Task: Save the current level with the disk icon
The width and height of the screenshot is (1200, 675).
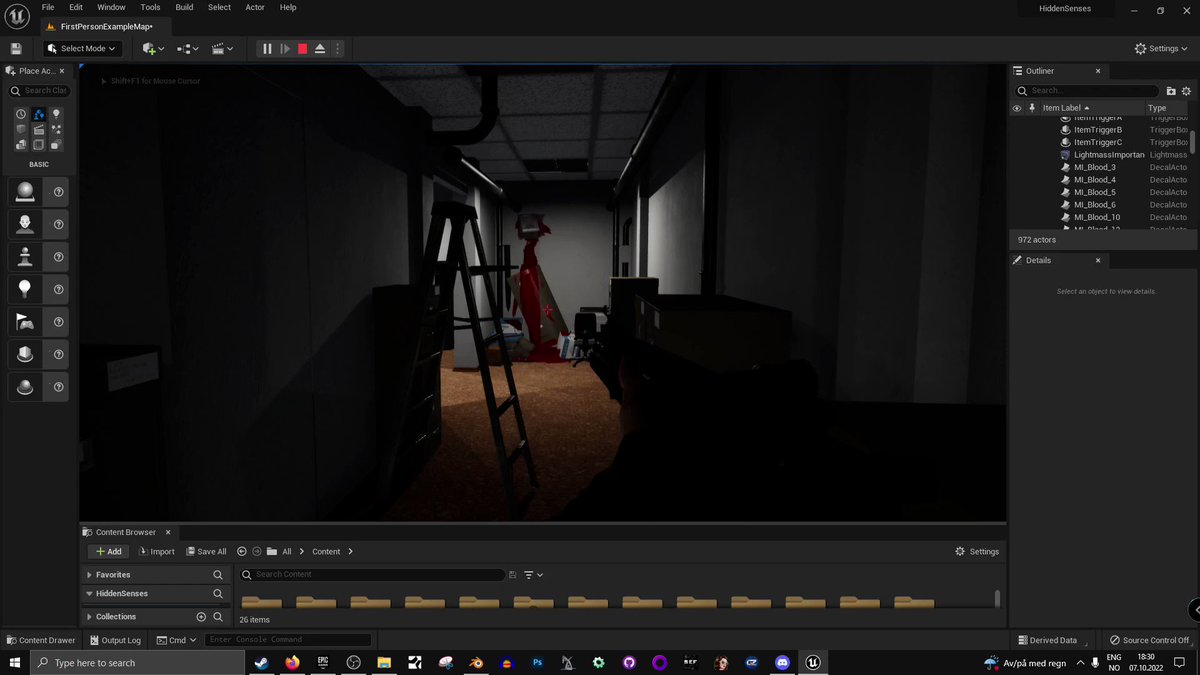Action: [16, 48]
